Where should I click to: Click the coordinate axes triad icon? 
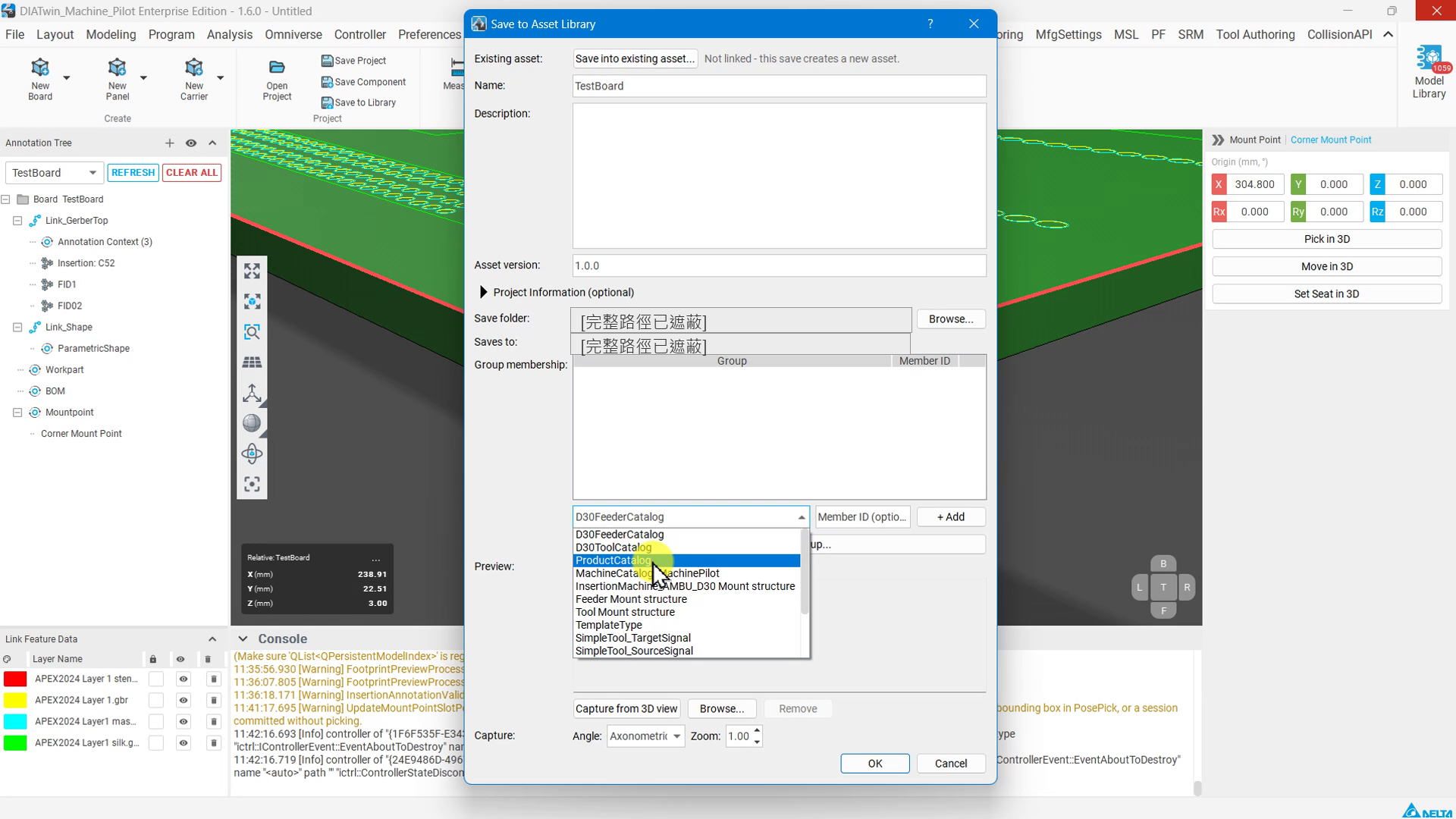(x=252, y=393)
